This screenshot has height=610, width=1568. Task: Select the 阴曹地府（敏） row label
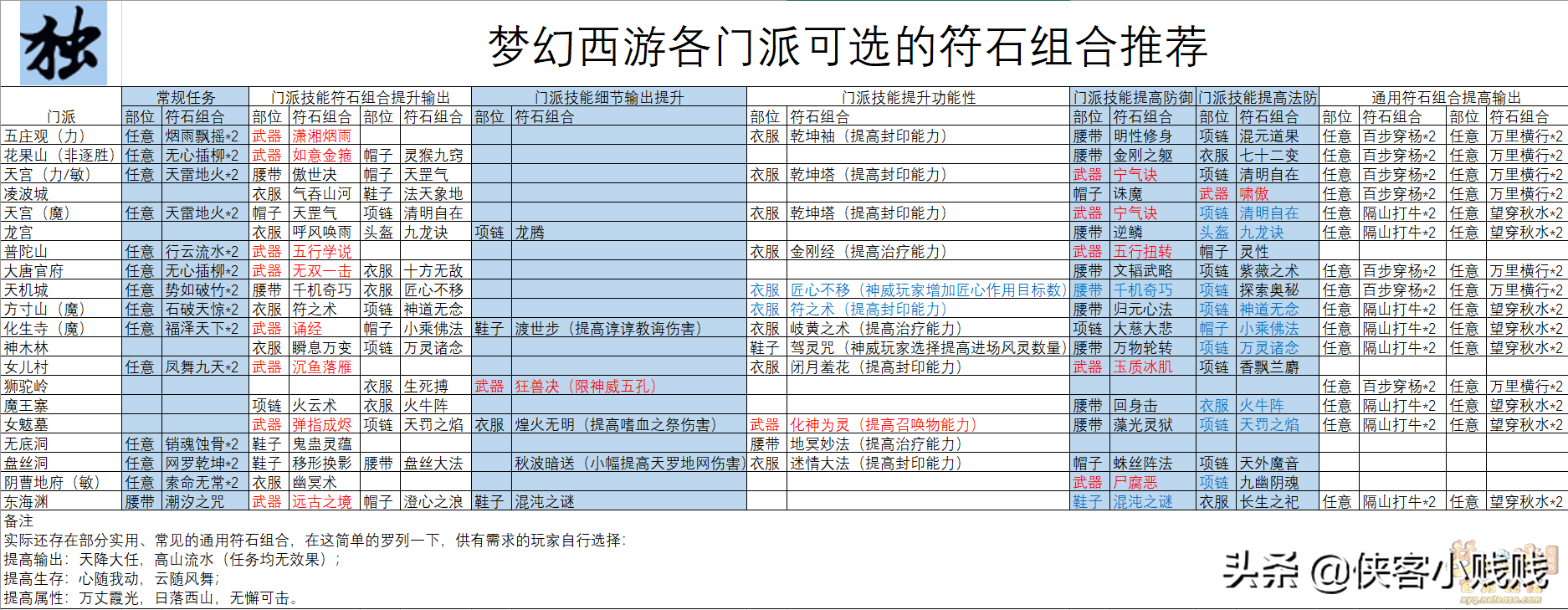coord(61,482)
